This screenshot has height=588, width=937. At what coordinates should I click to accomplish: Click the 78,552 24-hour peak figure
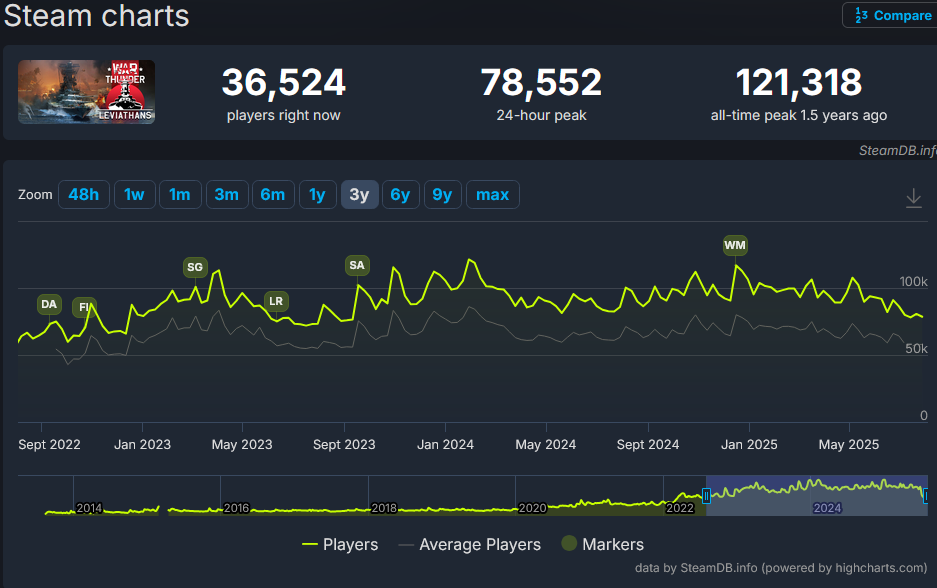point(541,82)
